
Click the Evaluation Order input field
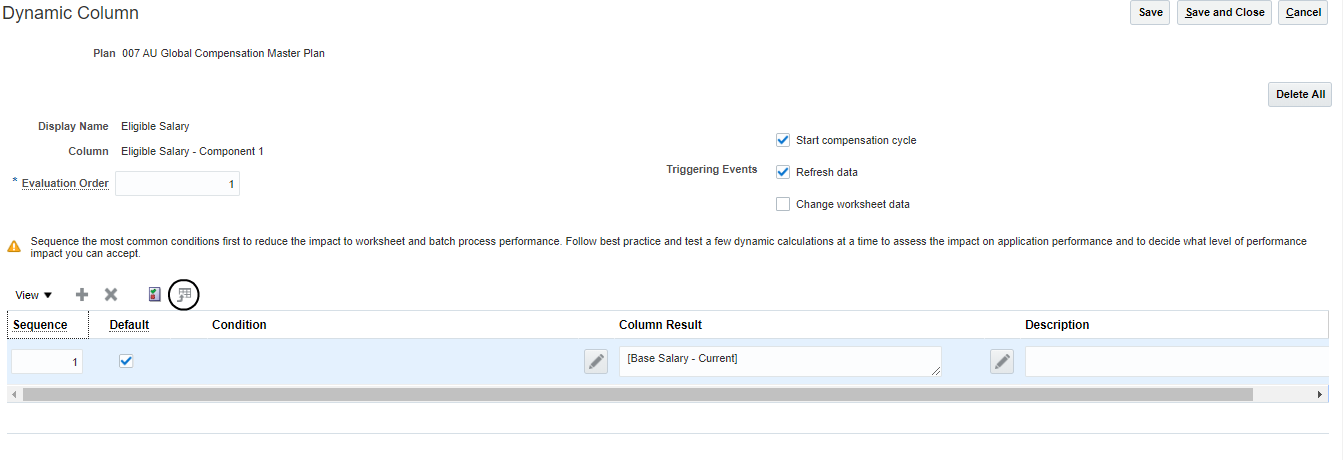[x=177, y=184]
